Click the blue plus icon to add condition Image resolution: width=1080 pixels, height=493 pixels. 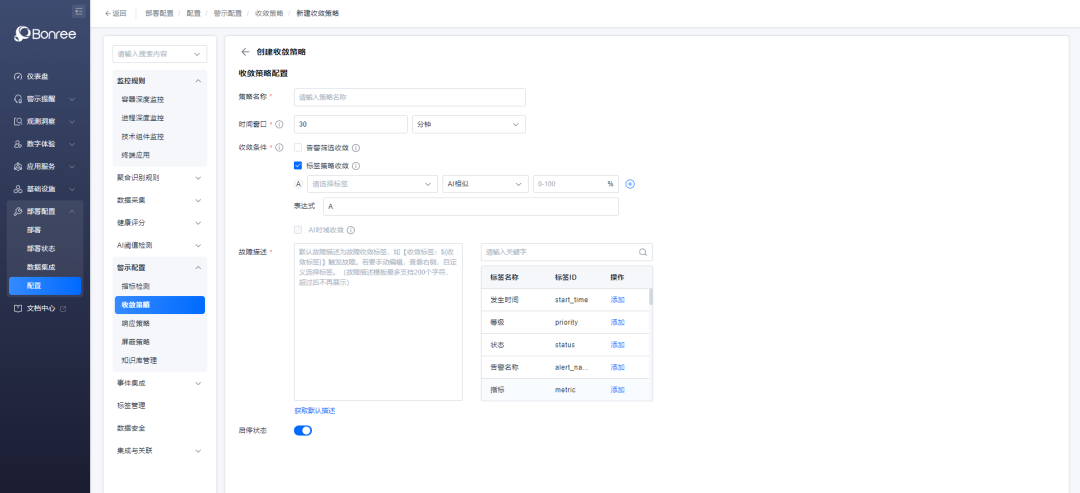pyautogui.click(x=630, y=184)
